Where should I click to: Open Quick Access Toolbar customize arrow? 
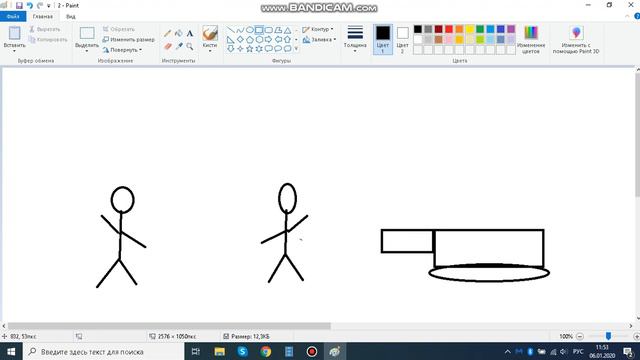49,6
